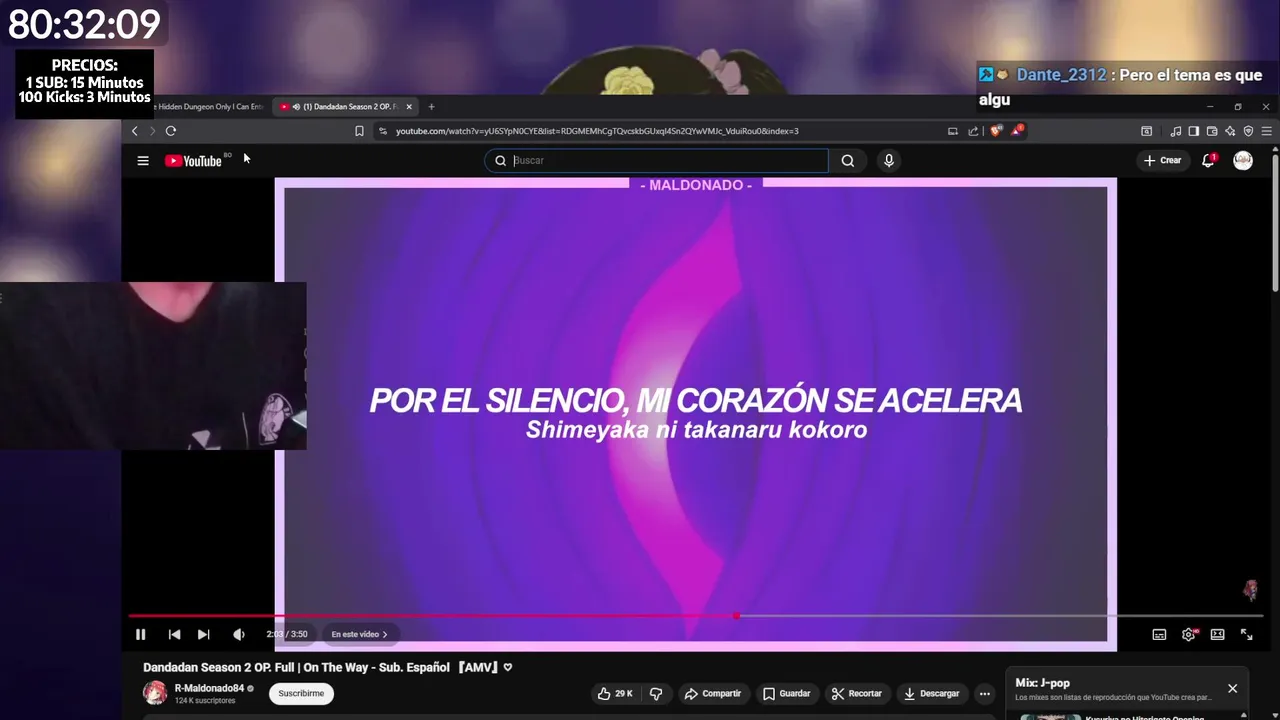
Task: Save the video with Guardar
Action: [786, 693]
